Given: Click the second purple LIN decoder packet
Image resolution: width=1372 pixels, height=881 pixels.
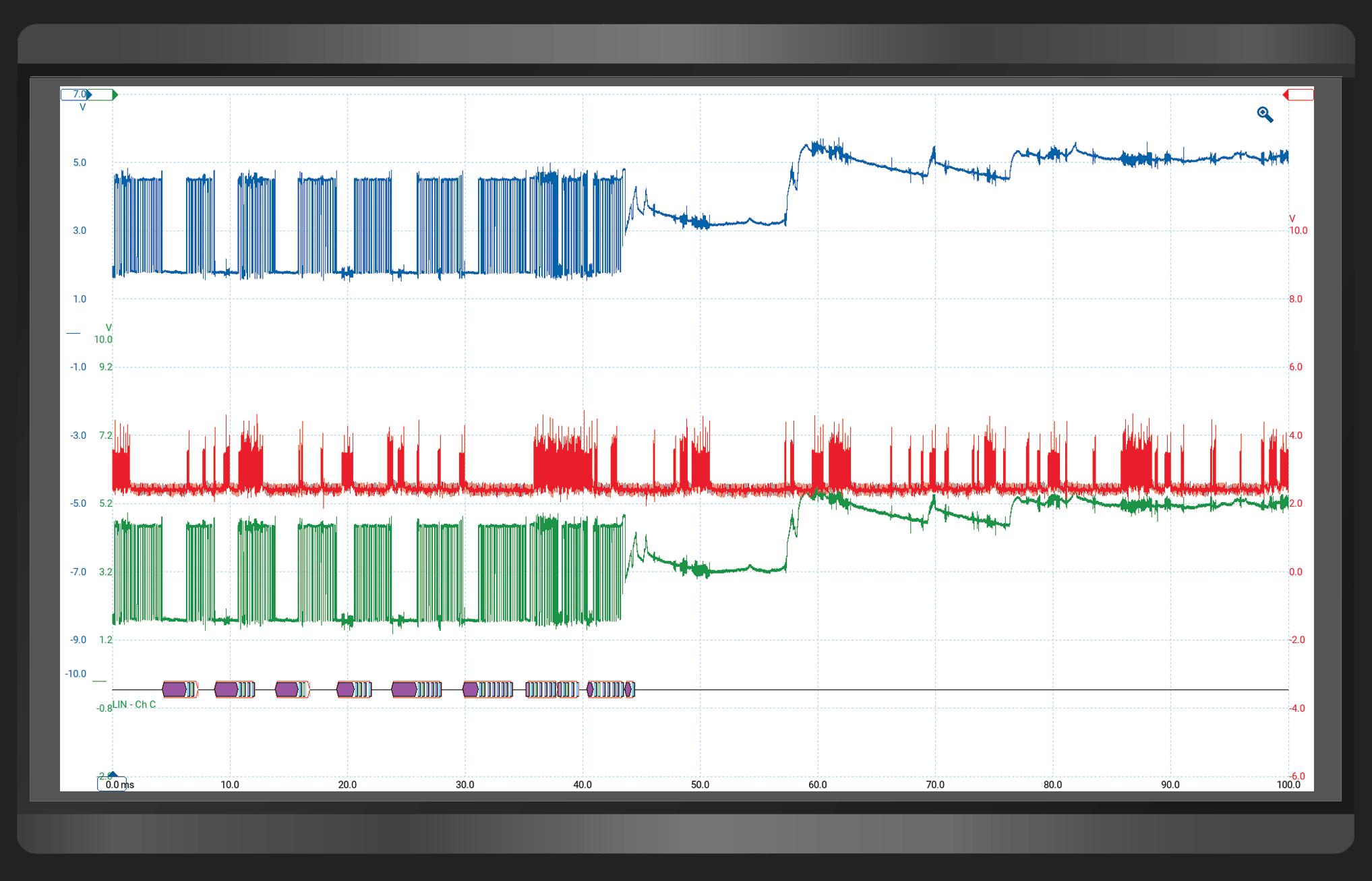Looking at the screenshot, I should (226, 689).
